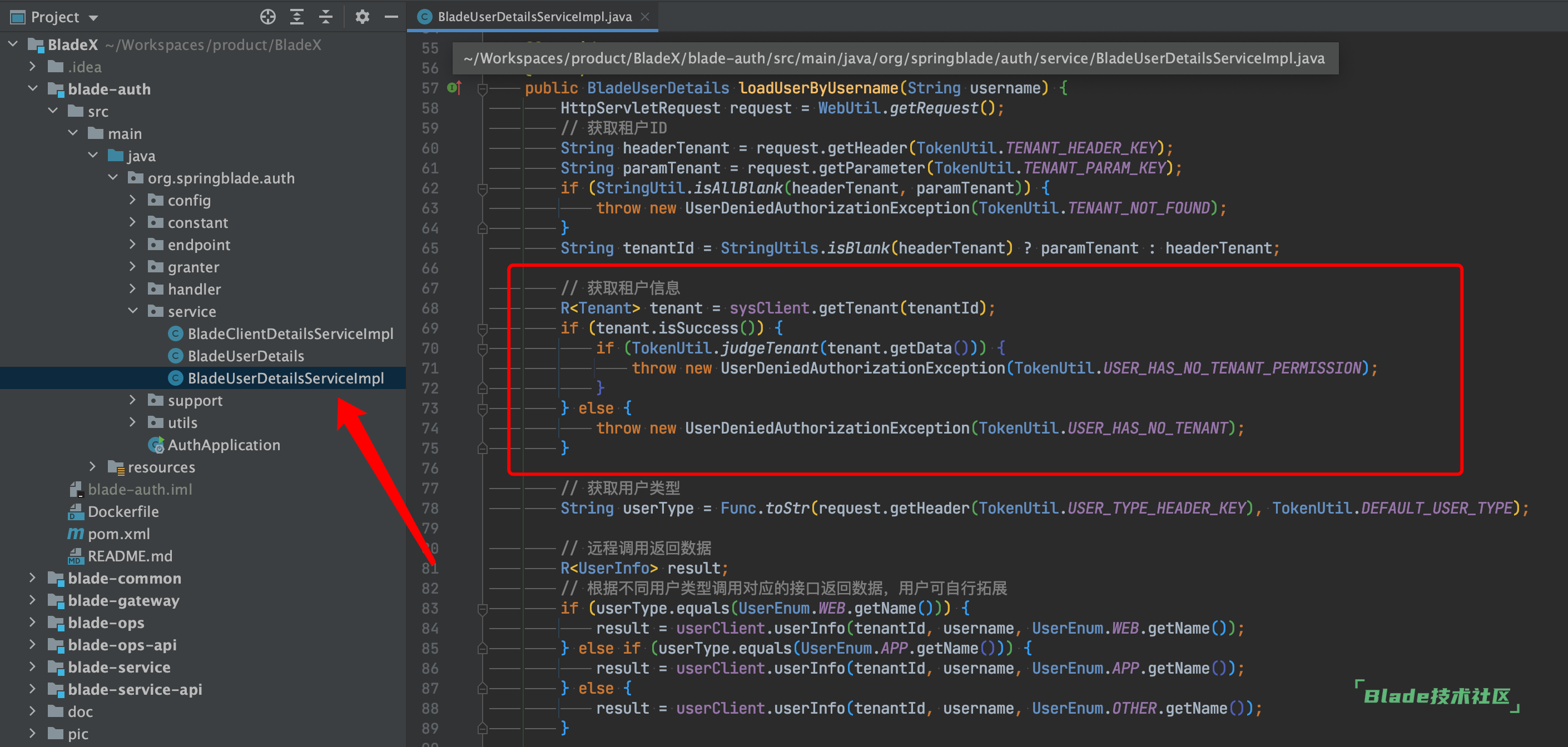Expand the blade-service module

tap(33, 667)
